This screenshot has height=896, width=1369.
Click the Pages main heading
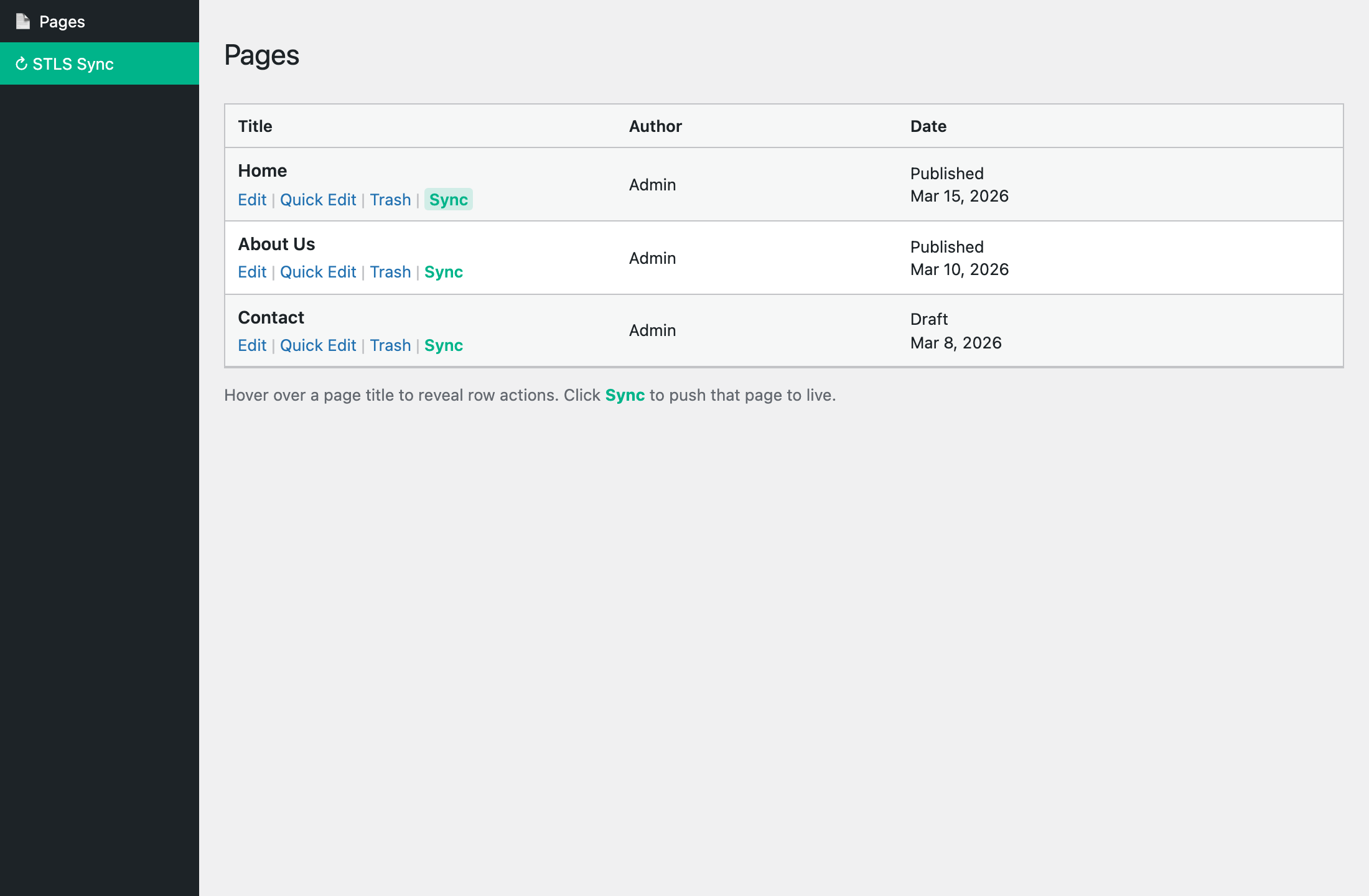coord(261,55)
